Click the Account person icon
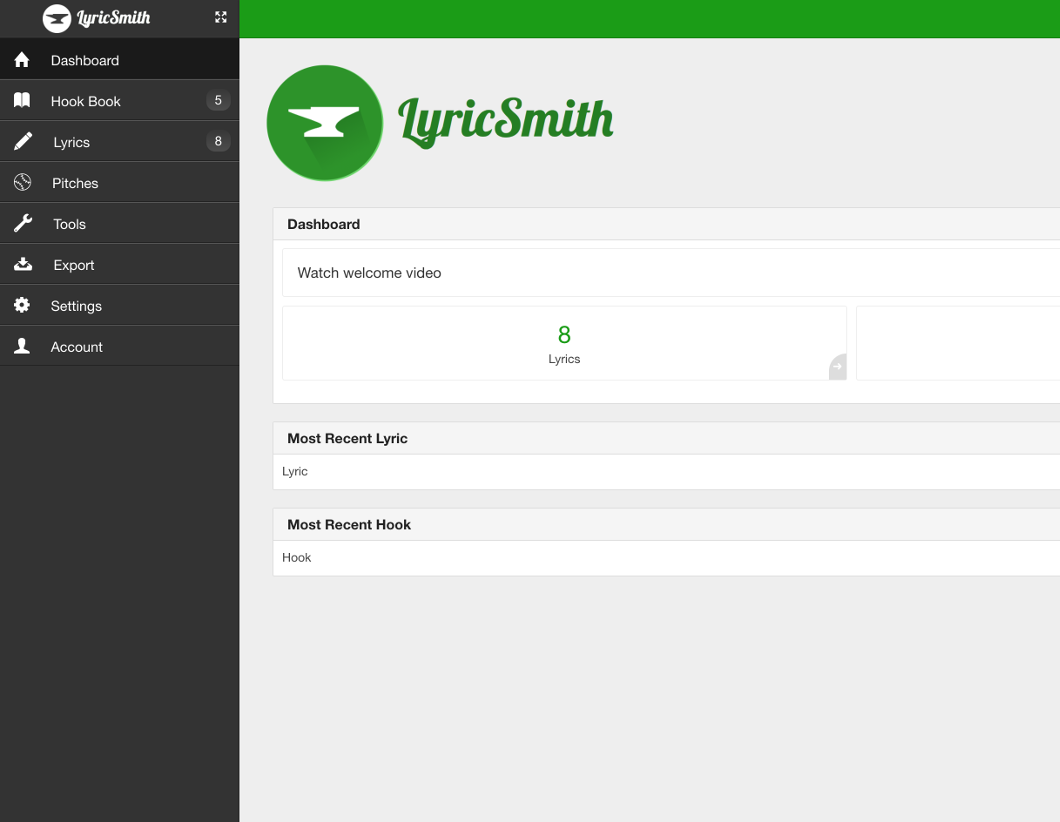This screenshot has width=1060, height=822. pos(22,346)
